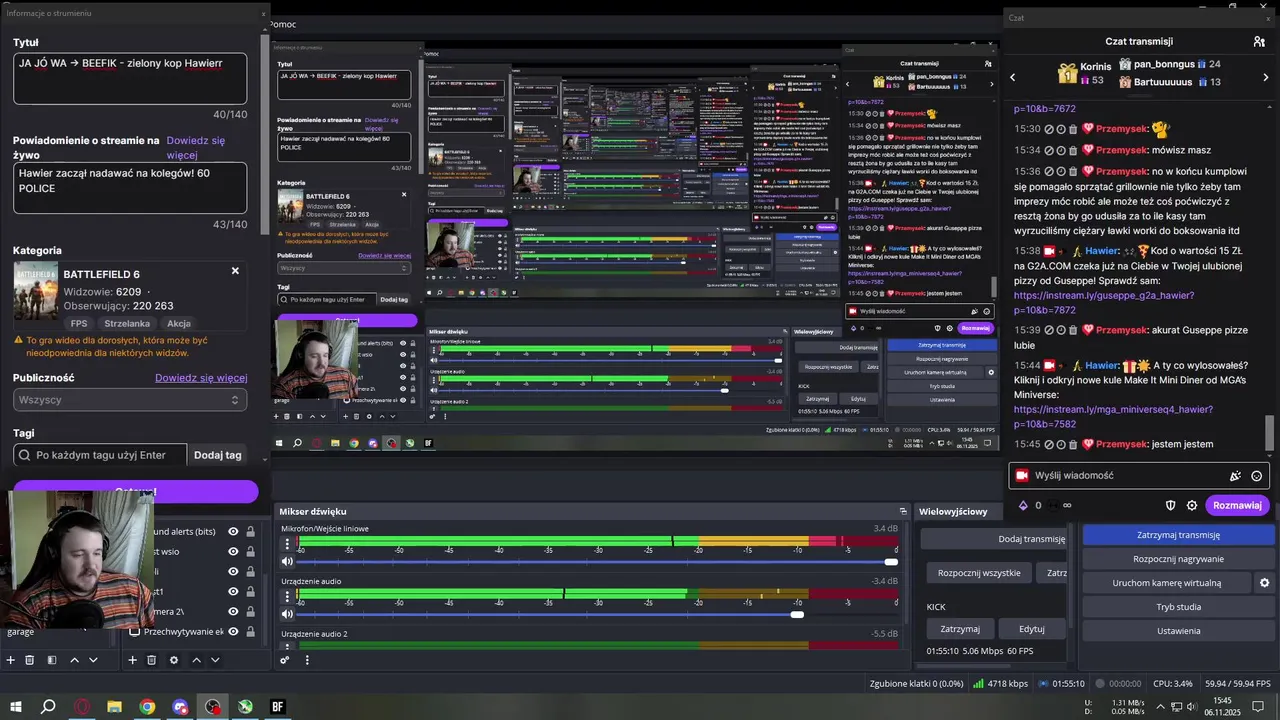Image resolution: width=1280 pixels, height=720 pixels.
Task: Open chat settings gear icon
Action: [1192, 505]
